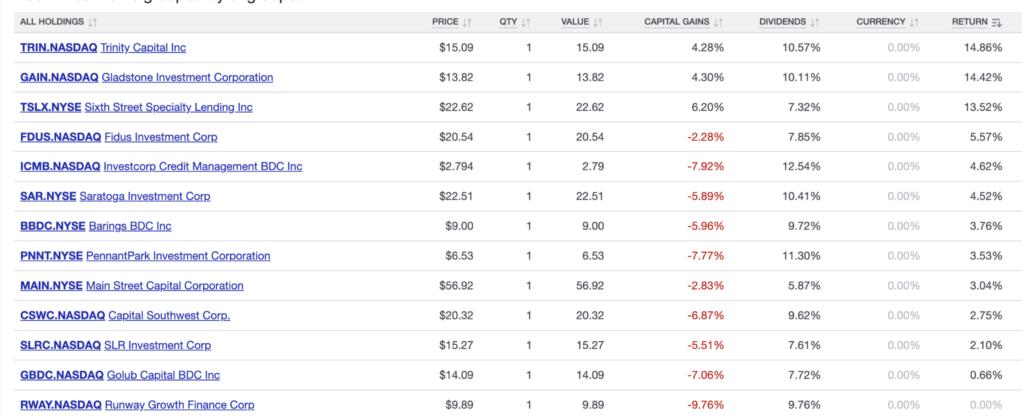Open the TRIN.NASDAQ ticker link

point(58,47)
